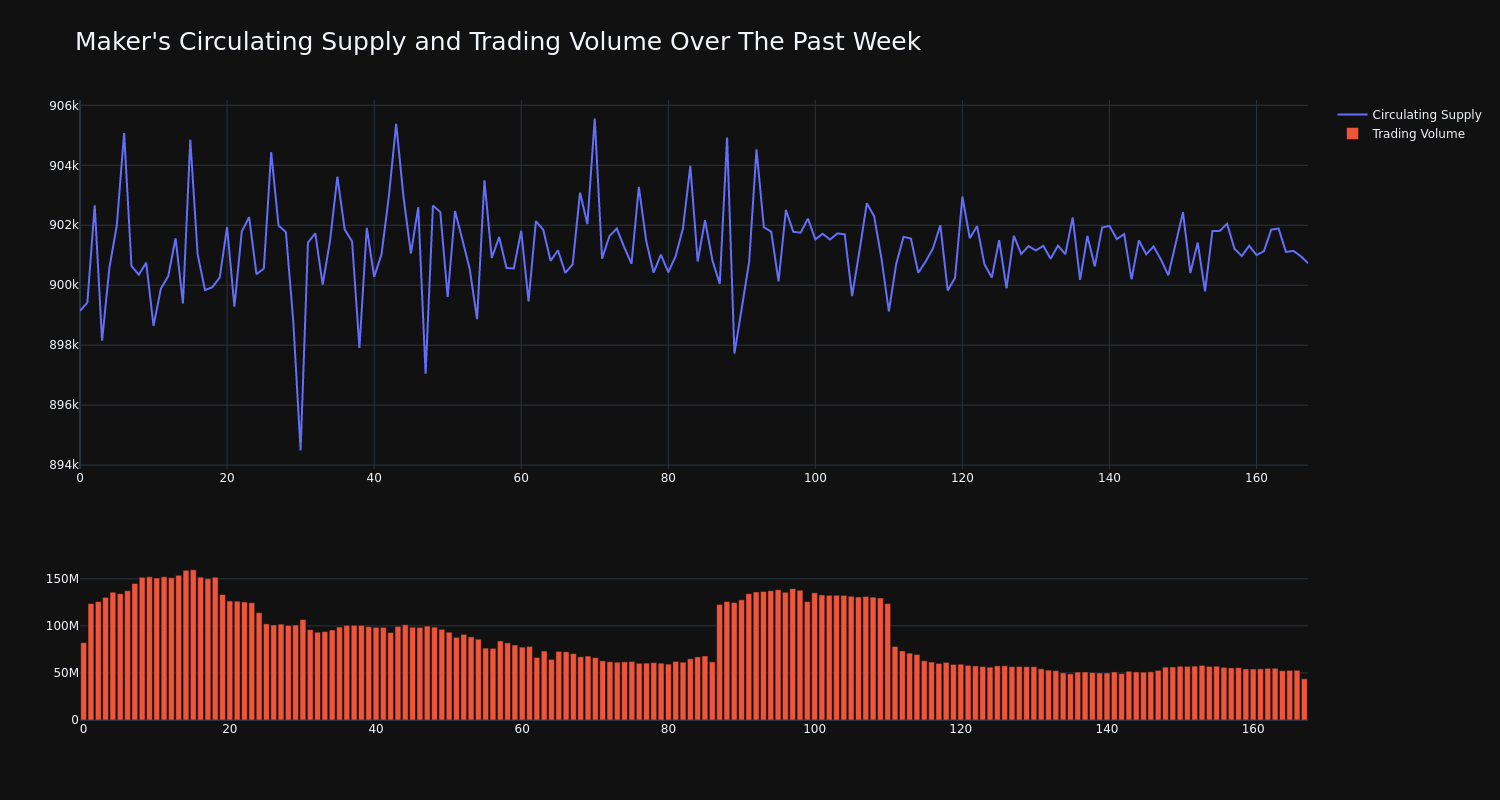Toggle the Circulating Supply legend entry
The width and height of the screenshot is (1500, 800).
coord(1410,115)
